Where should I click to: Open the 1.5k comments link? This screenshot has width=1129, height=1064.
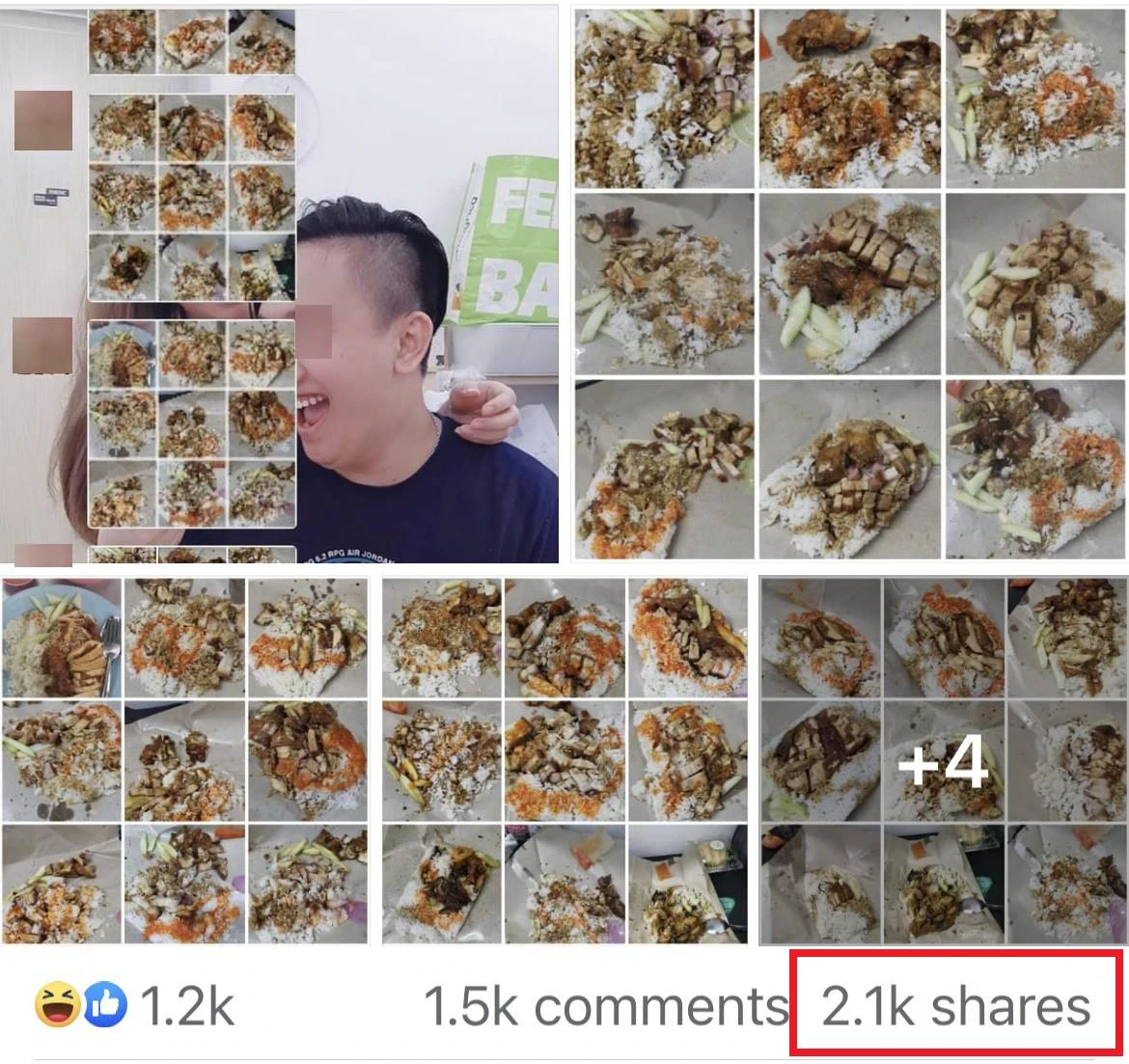(606, 1006)
